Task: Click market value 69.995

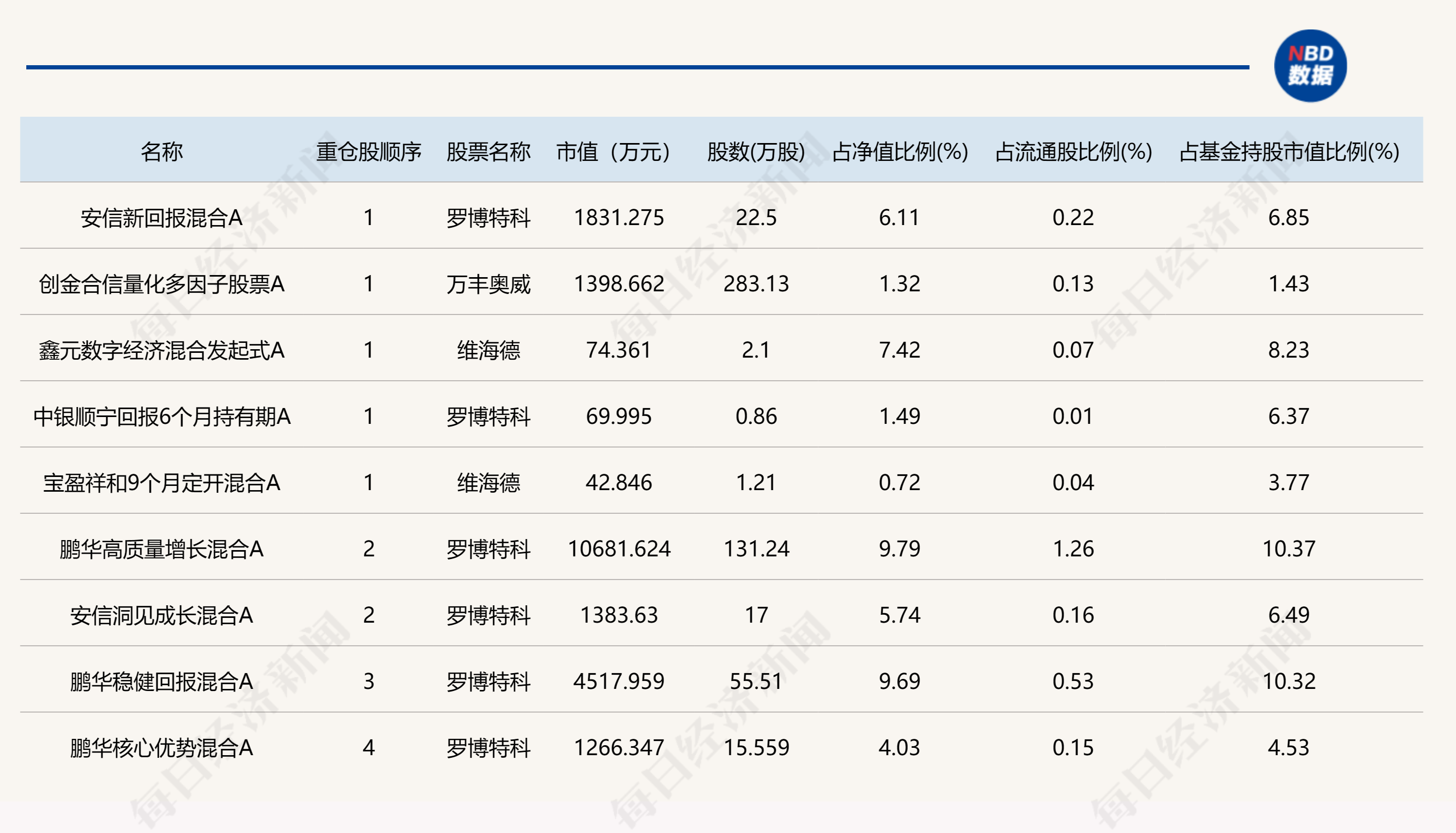Action: (619, 416)
